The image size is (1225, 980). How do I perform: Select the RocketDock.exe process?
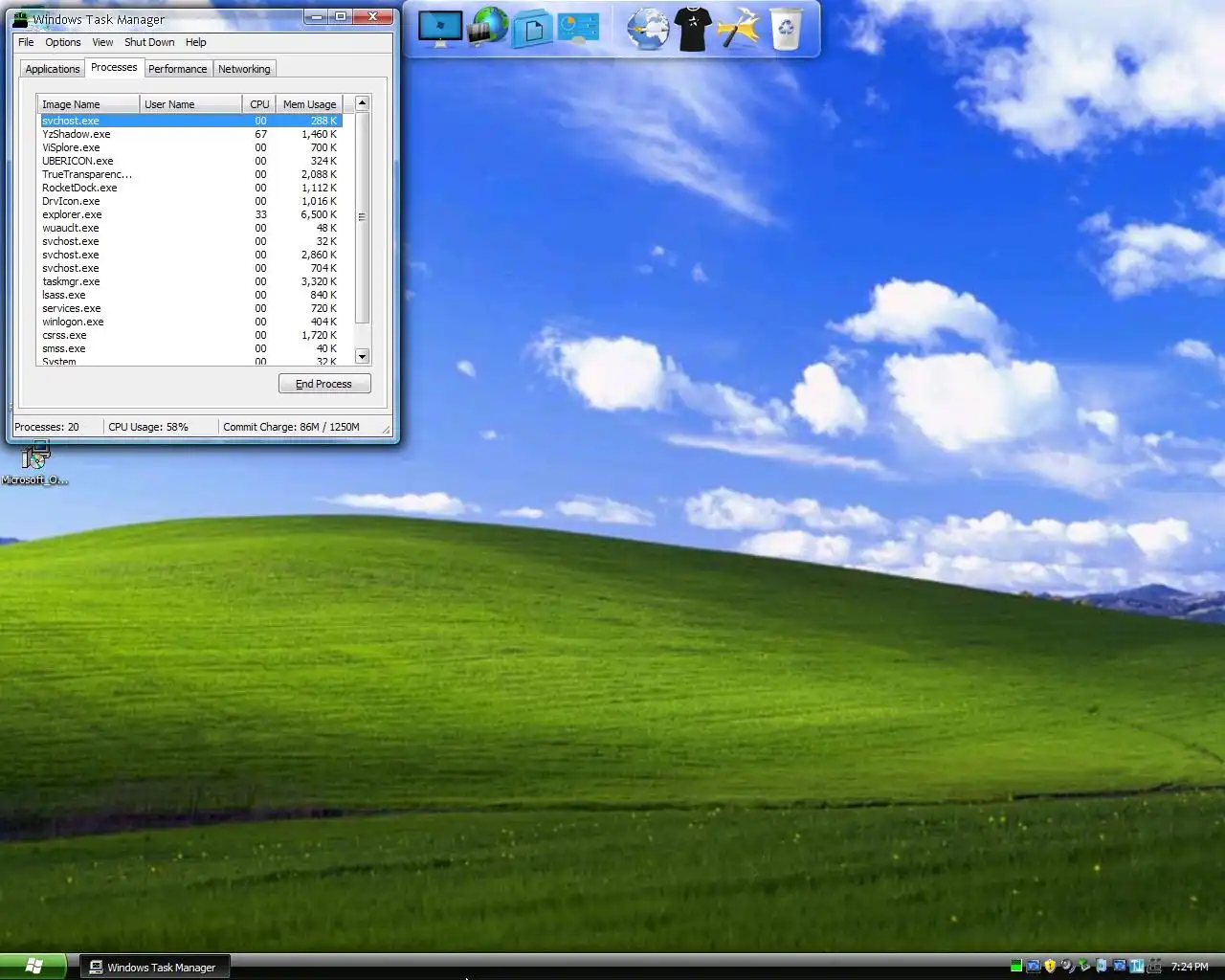(x=190, y=188)
